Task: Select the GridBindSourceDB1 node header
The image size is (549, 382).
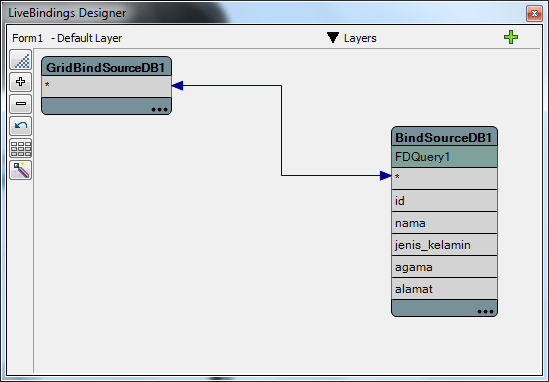Action: (x=106, y=67)
